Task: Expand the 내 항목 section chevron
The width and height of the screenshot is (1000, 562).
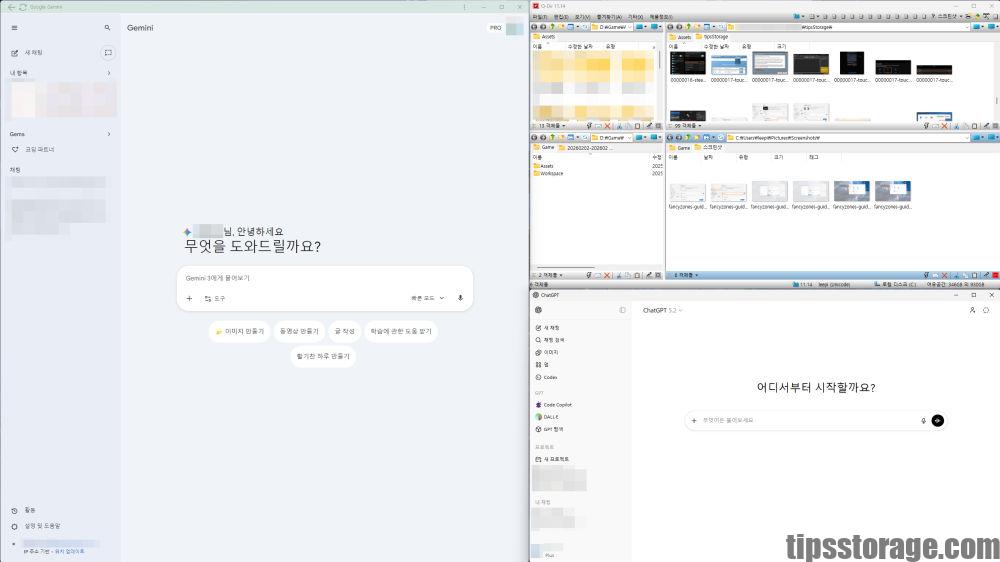Action: pyautogui.click(x=109, y=73)
